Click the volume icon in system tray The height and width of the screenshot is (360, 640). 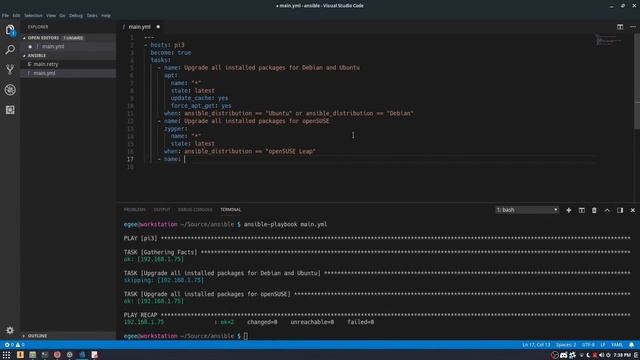pos(601,356)
